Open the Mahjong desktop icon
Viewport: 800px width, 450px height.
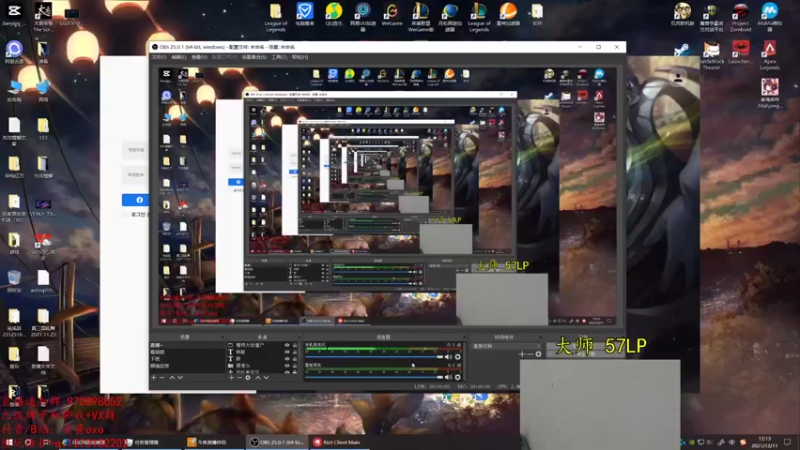(x=769, y=93)
